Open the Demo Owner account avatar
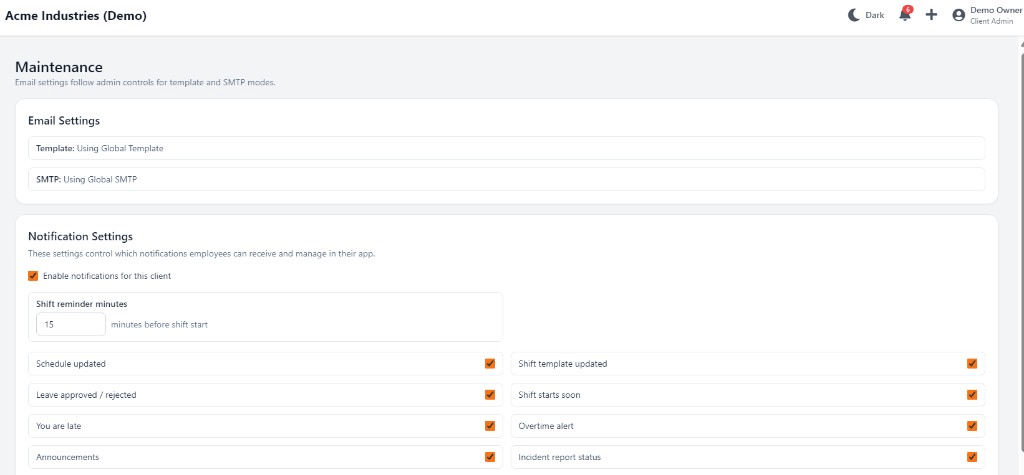The height and width of the screenshot is (475, 1024). (959, 15)
